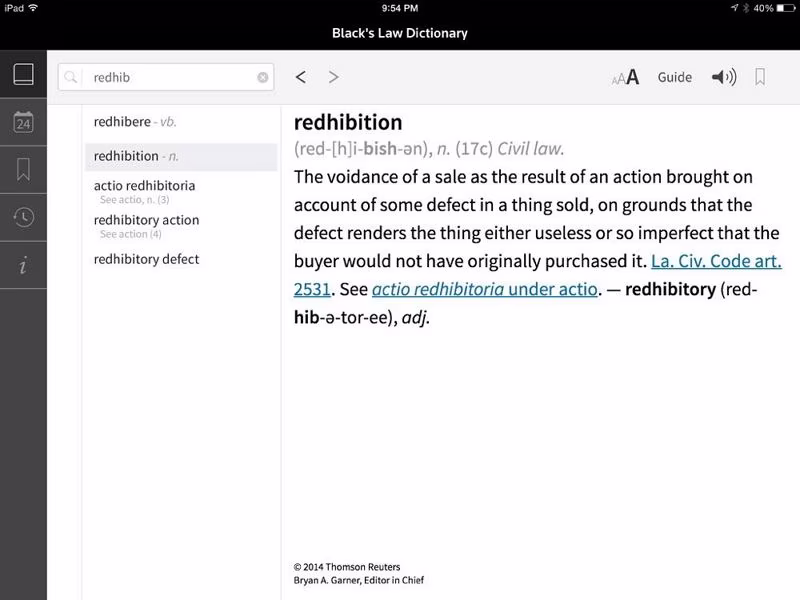Open saved bookmarks in the sidebar
This screenshot has width=800, height=600.
point(23,169)
